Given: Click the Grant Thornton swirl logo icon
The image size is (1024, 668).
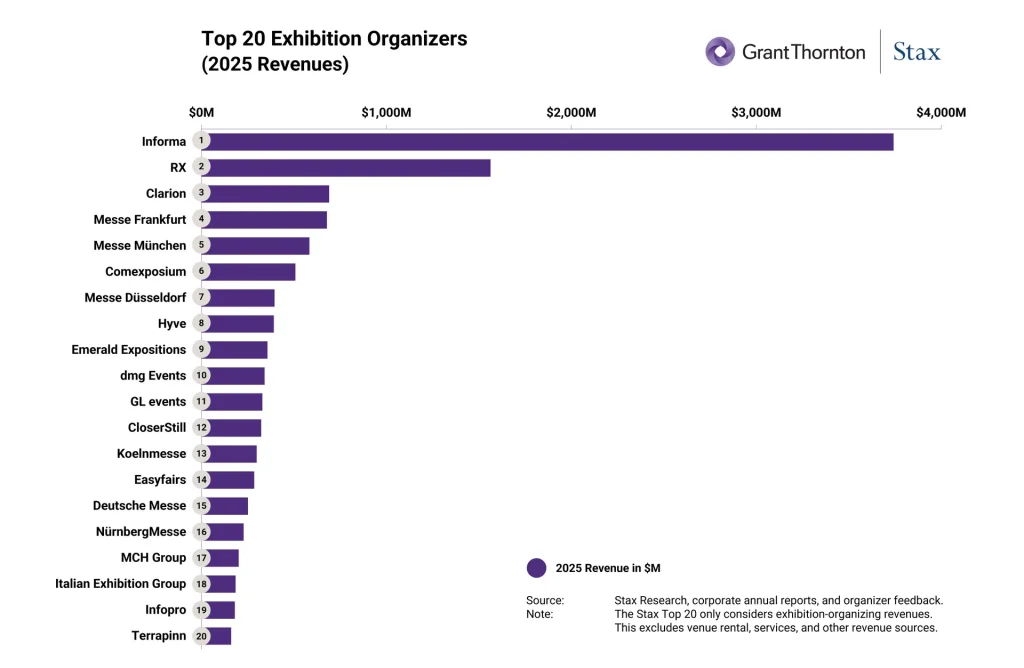Looking at the screenshot, I should [x=720, y=52].
